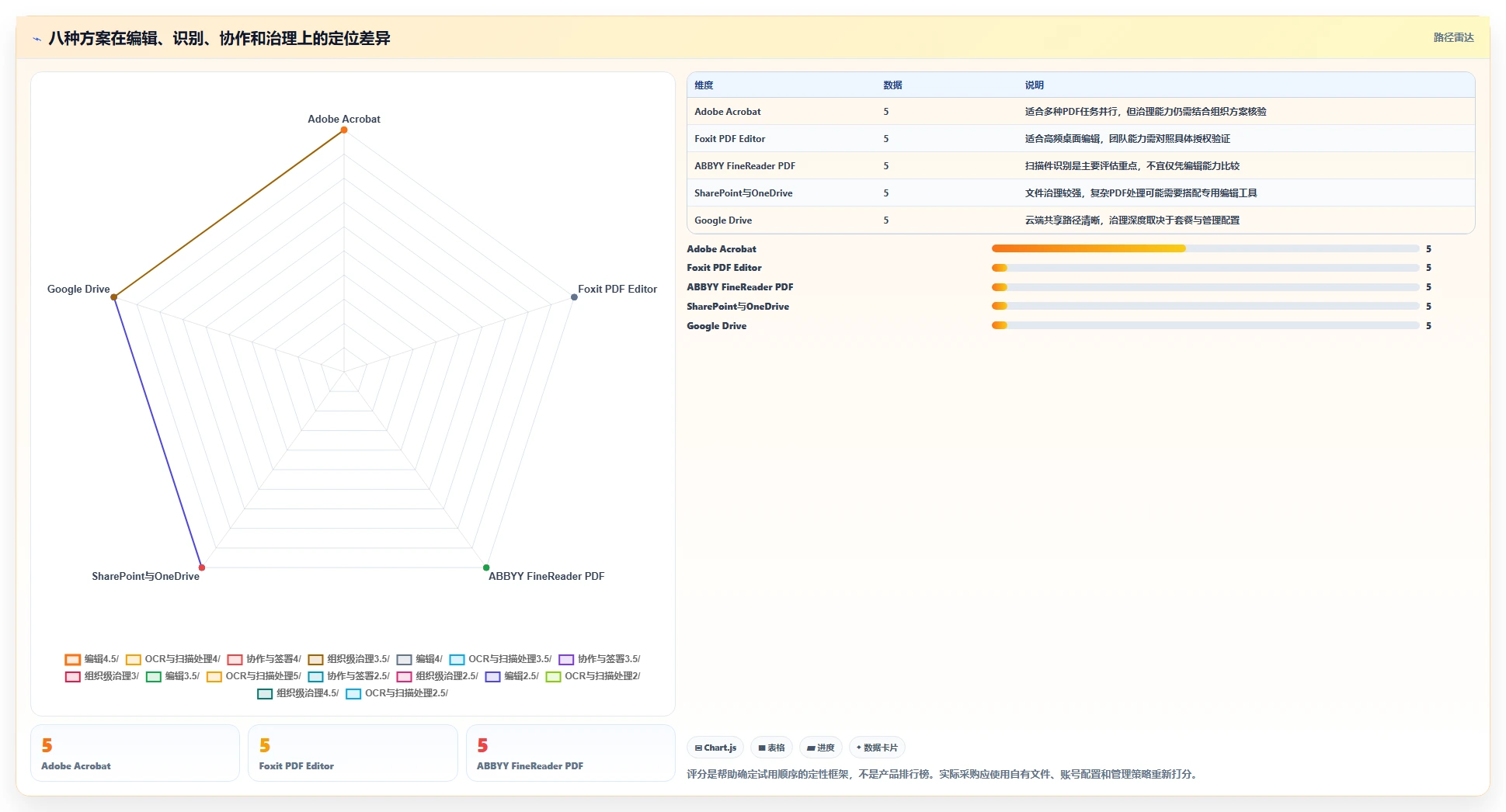Click the 进度 tag chip
Viewport: 1506px width, 812px height.
[820, 748]
